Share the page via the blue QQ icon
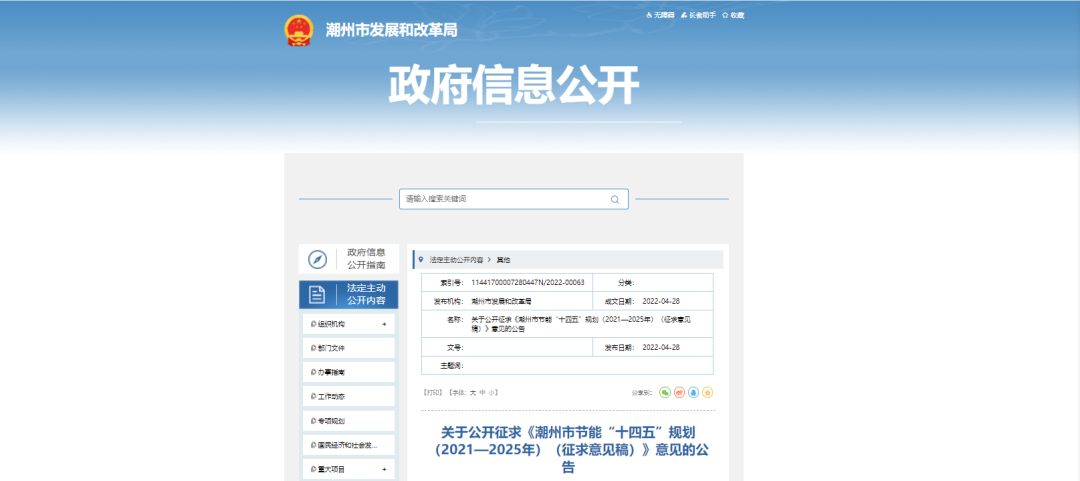 click(693, 392)
